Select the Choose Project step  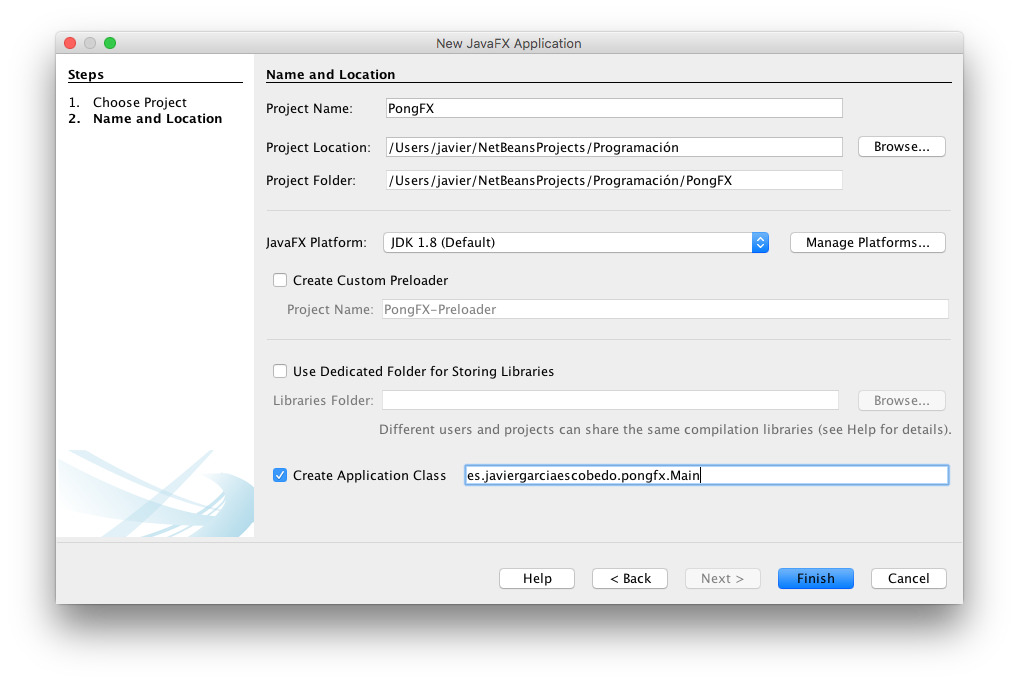coord(139,103)
